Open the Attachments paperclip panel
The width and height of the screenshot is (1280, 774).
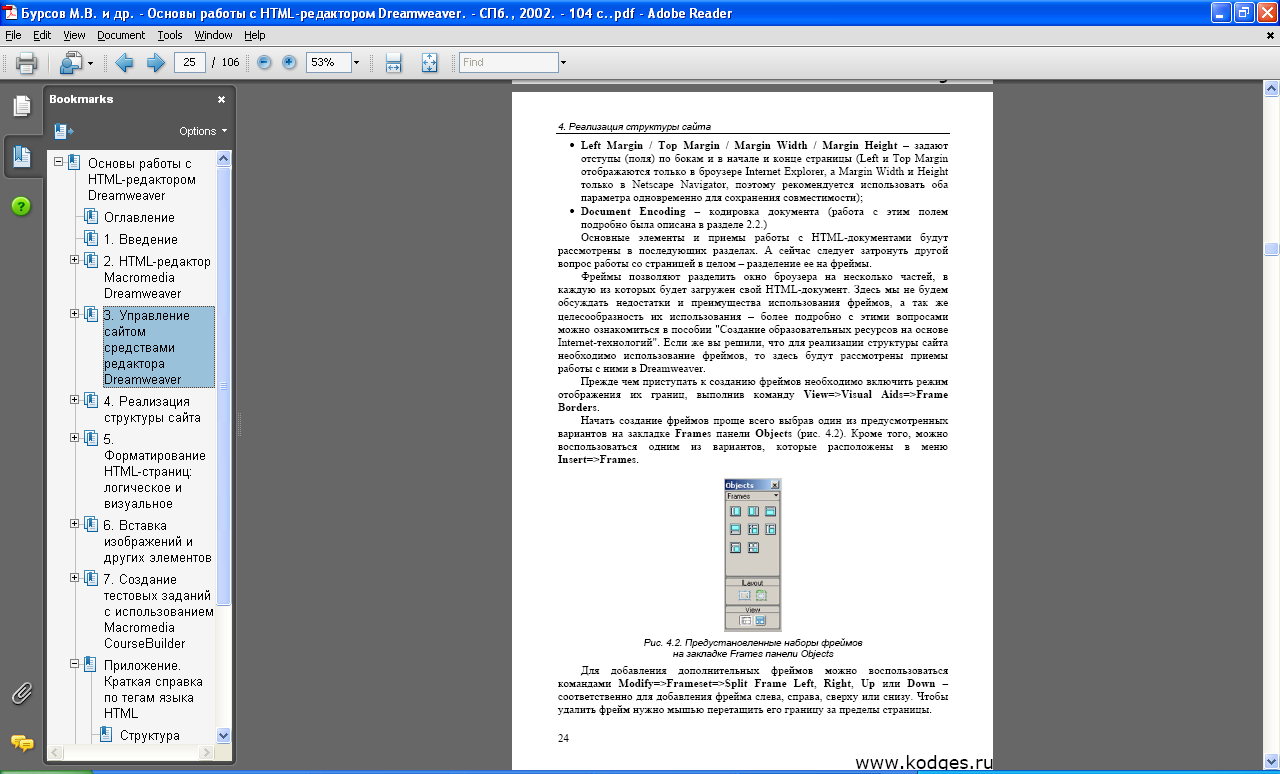coord(21,692)
